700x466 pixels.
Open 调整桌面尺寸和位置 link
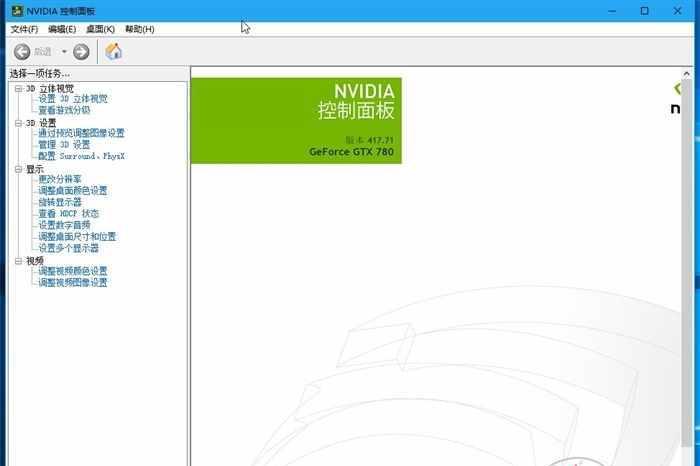coord(77,237)
